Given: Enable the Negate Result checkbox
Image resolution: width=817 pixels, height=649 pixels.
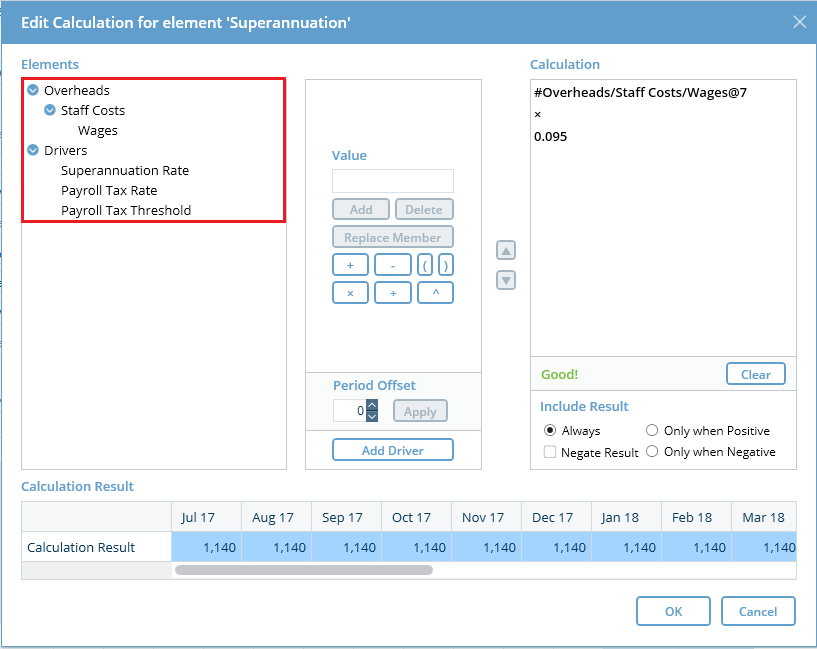Looking at the screenshot, I should pyautogui.click(x=550, y=453).
